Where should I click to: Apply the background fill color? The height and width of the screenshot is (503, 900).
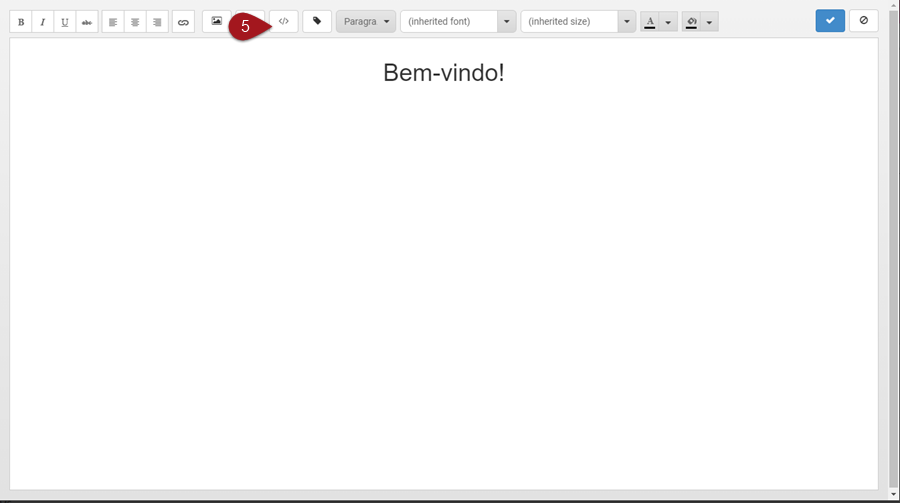(691, 22)
